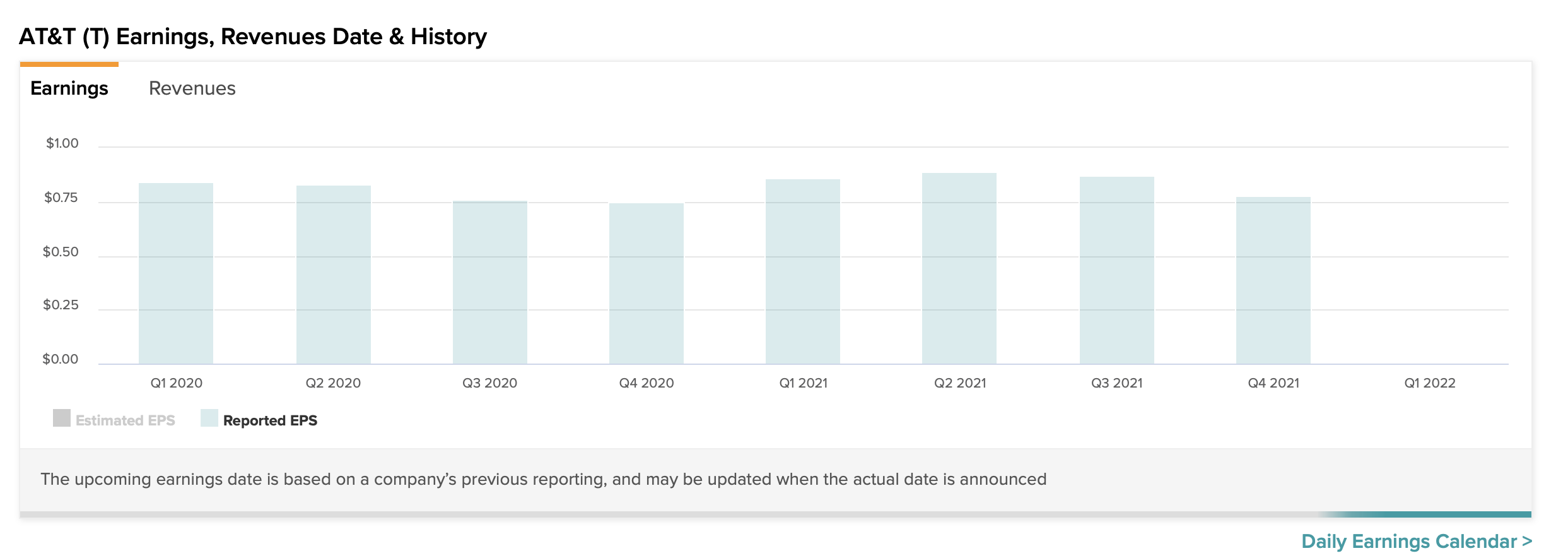Viewport: 1568px width, 558px height.
Task: Click the Reported EPS legend label
Action: 270,420
